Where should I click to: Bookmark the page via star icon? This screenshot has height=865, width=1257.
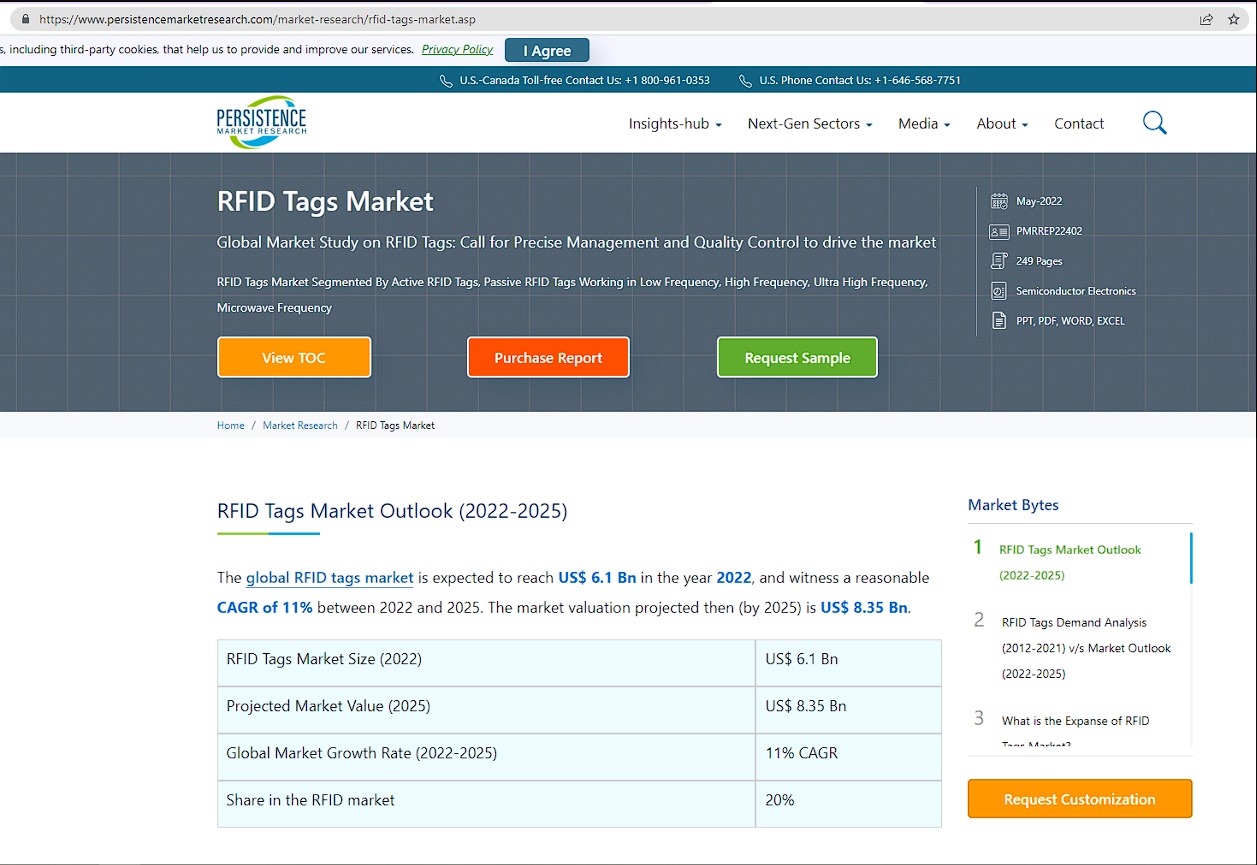click(x=1234, y=18)
